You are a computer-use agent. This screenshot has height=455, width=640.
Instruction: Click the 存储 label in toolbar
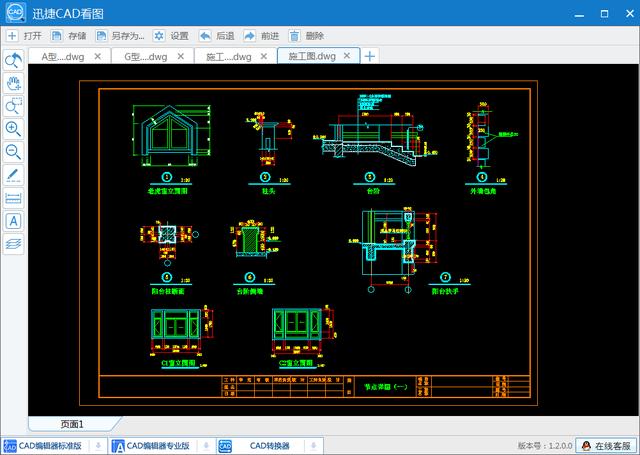pos(77,36)
